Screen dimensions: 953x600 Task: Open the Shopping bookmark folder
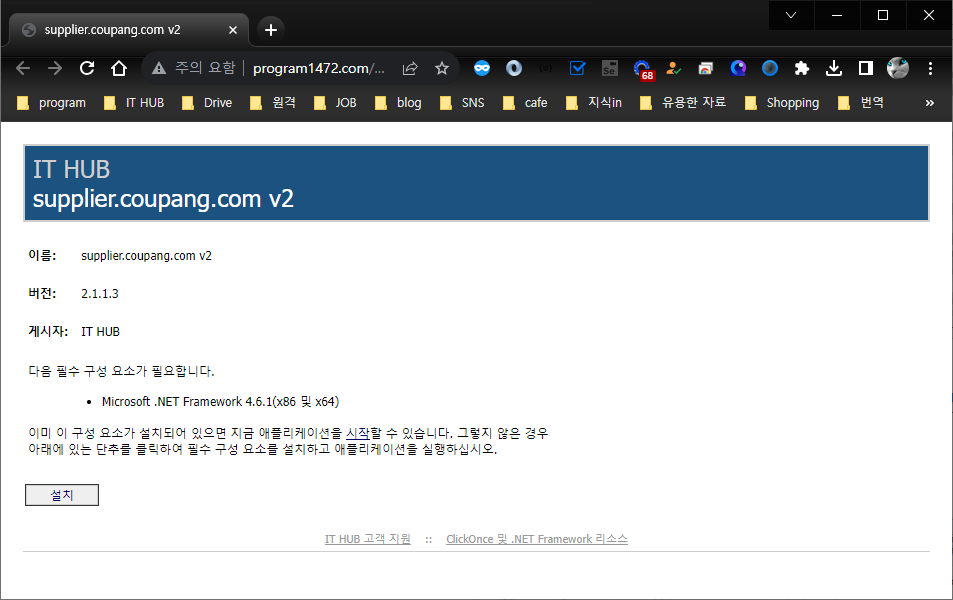782,102
